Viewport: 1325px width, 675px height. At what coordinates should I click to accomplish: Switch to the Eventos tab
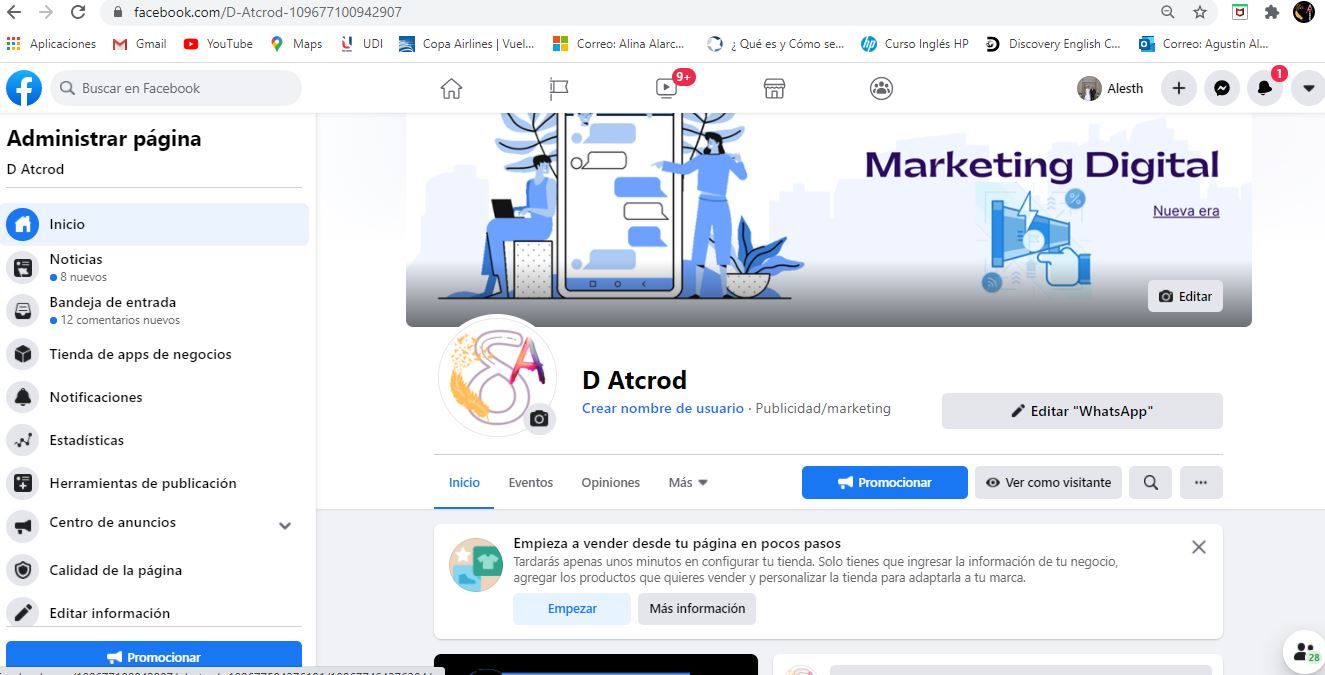tap(530, 482)
